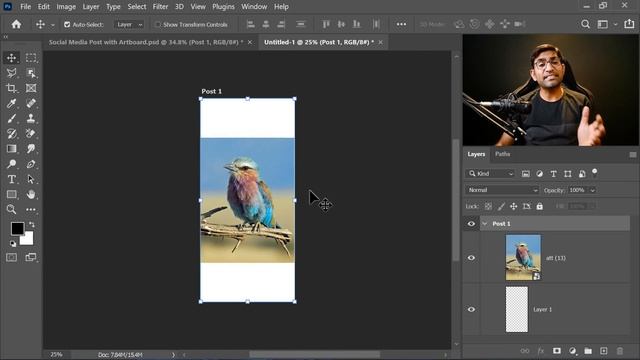Click the horizontal canvas scrollbar
This screenshot has height=360, width=640.
click(x=315, y=355)
